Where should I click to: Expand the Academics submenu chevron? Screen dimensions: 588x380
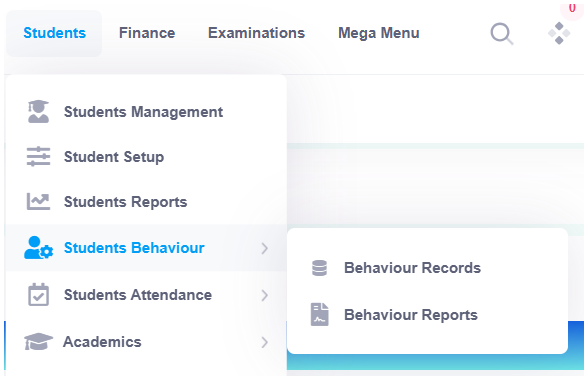click(265, 342)
